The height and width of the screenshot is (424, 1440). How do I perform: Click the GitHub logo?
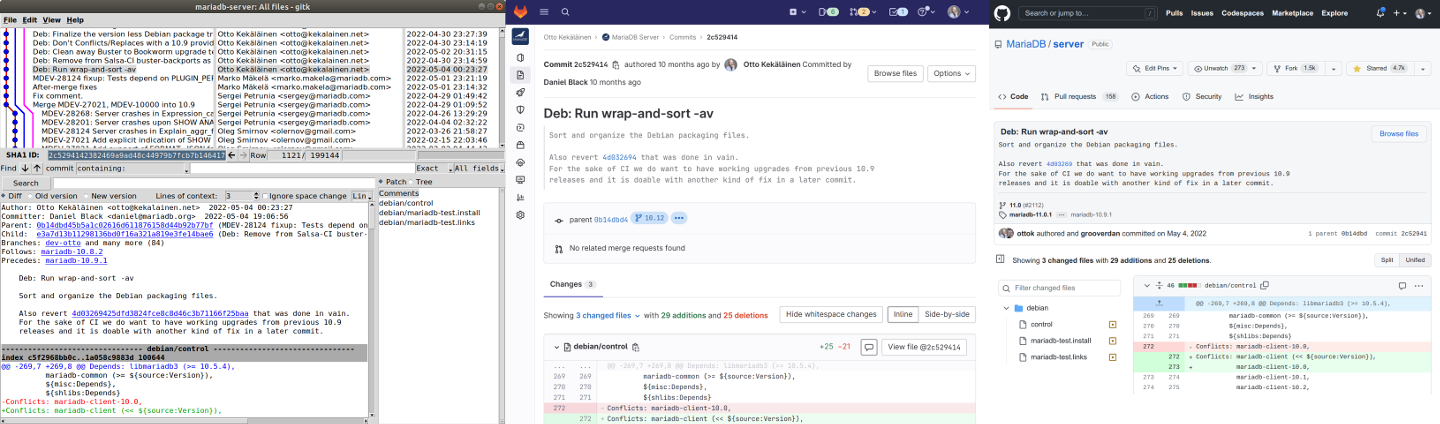(x=1002, y=13)
